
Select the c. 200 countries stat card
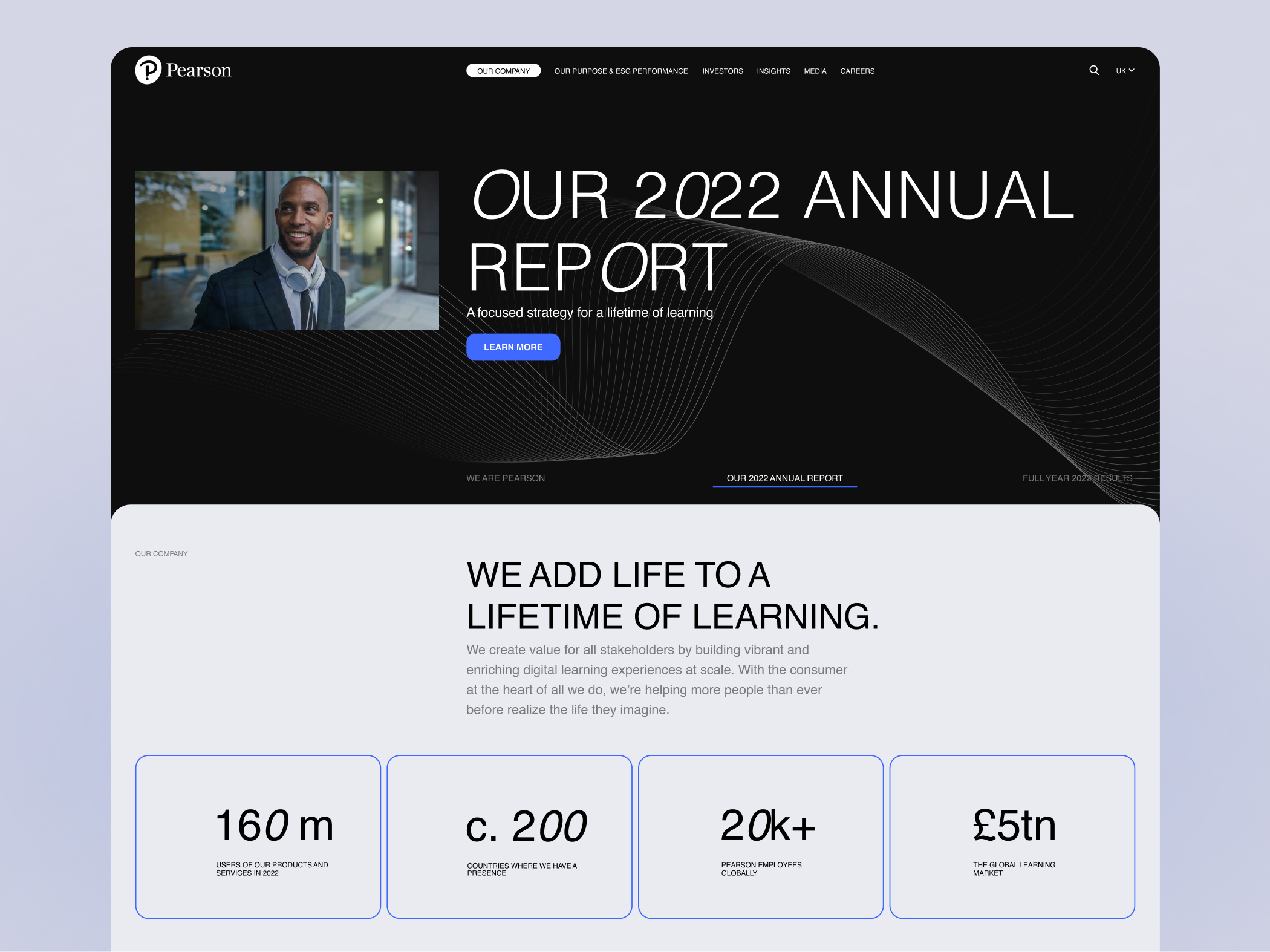(x=509, y=836)
